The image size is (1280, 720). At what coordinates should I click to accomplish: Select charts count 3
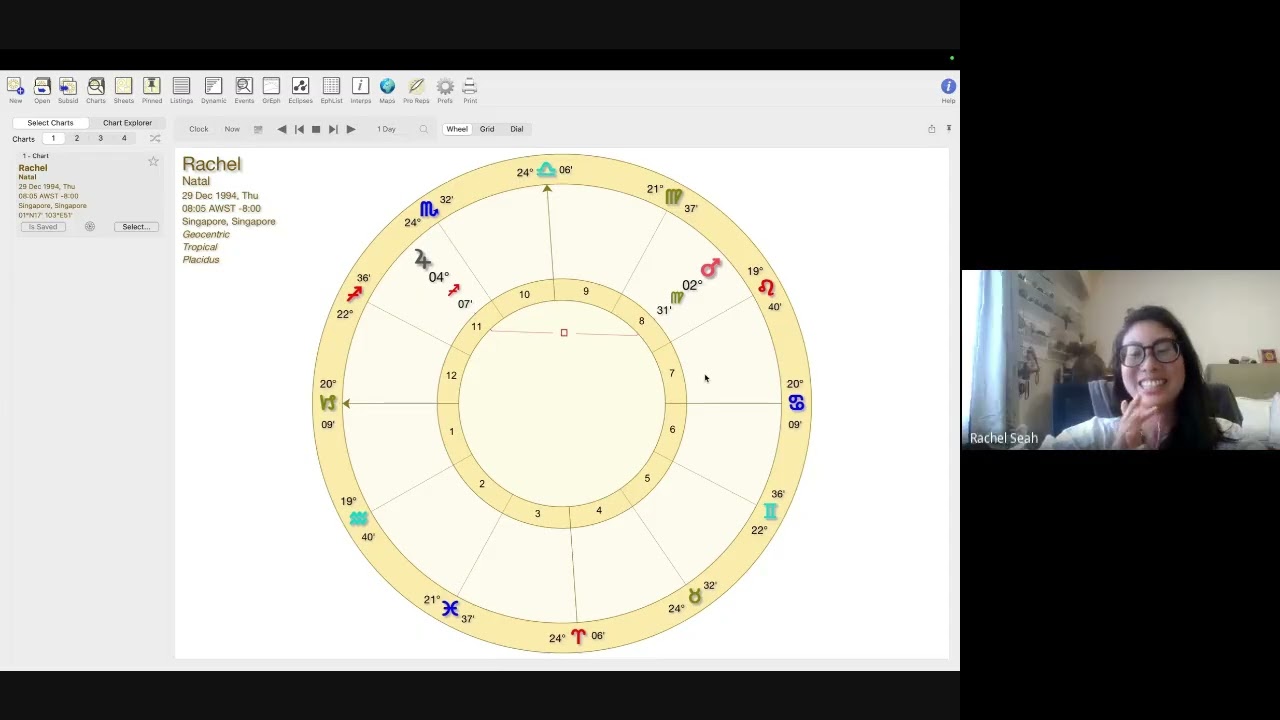pyautogui.click(x=100, y=139)
